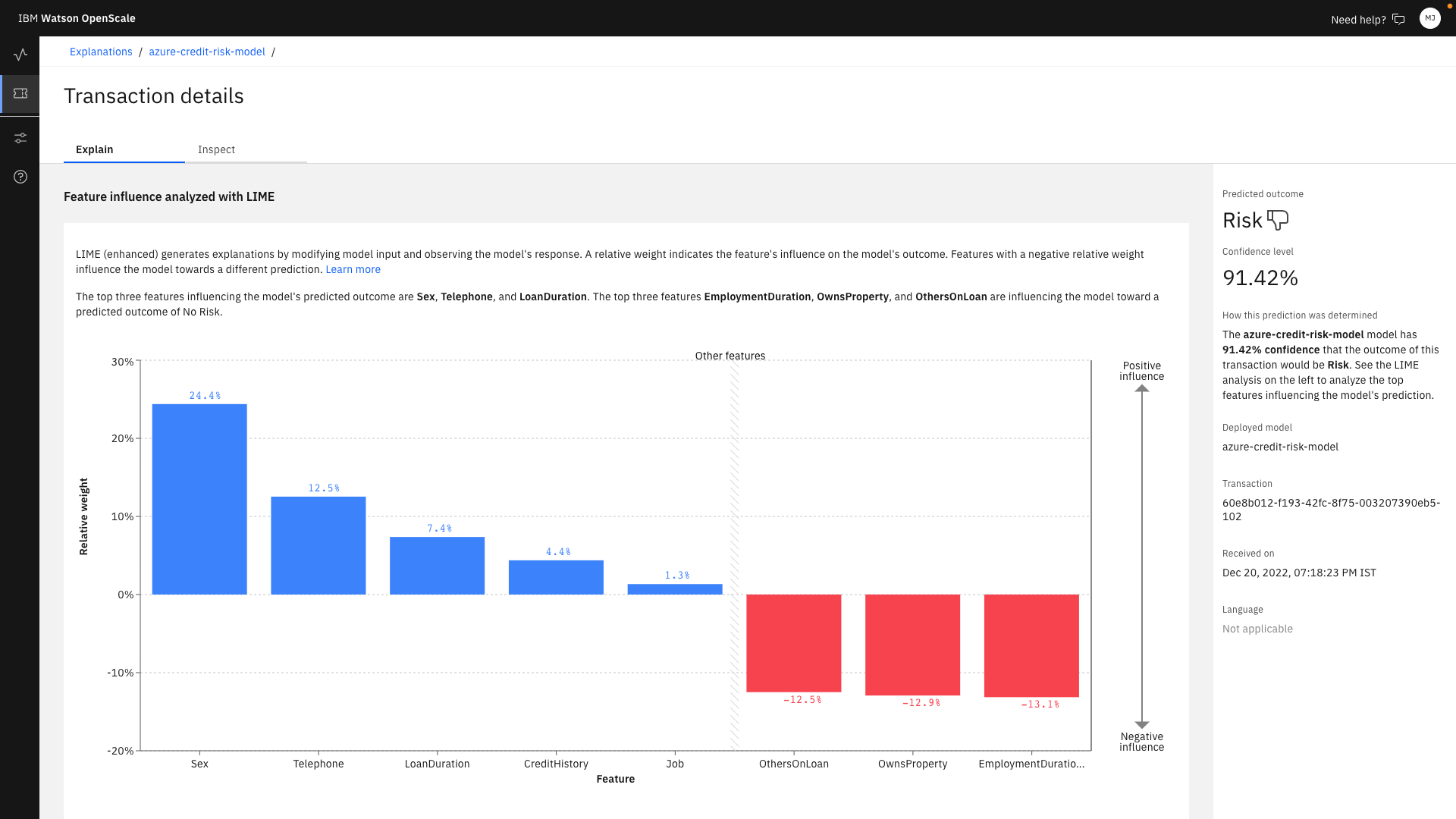Click the IBM Watson OpenScale title
1456x819 pixels.
(x=77, y=18)
